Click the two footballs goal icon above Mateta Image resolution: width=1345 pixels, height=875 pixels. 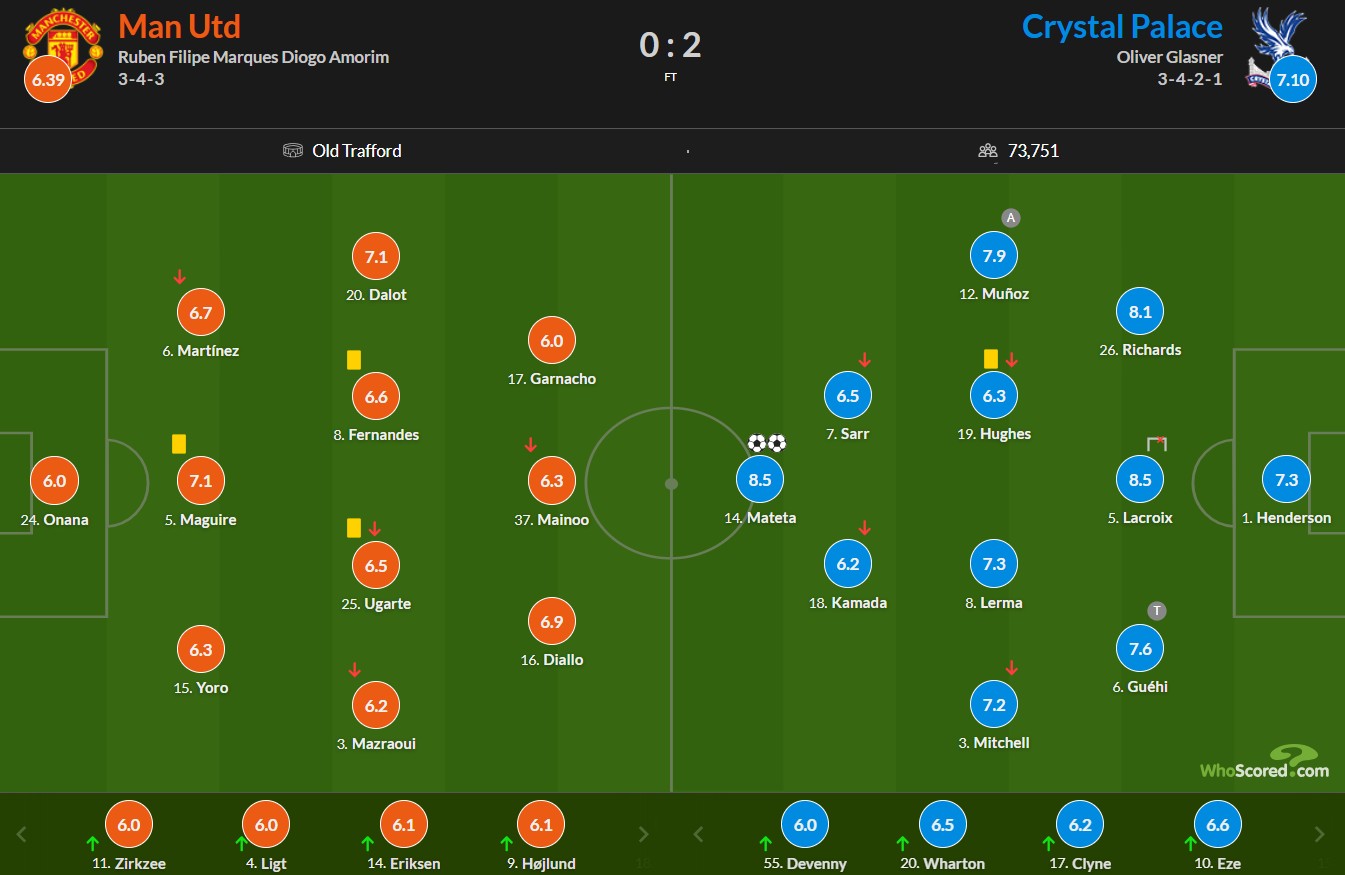point(767,443)
